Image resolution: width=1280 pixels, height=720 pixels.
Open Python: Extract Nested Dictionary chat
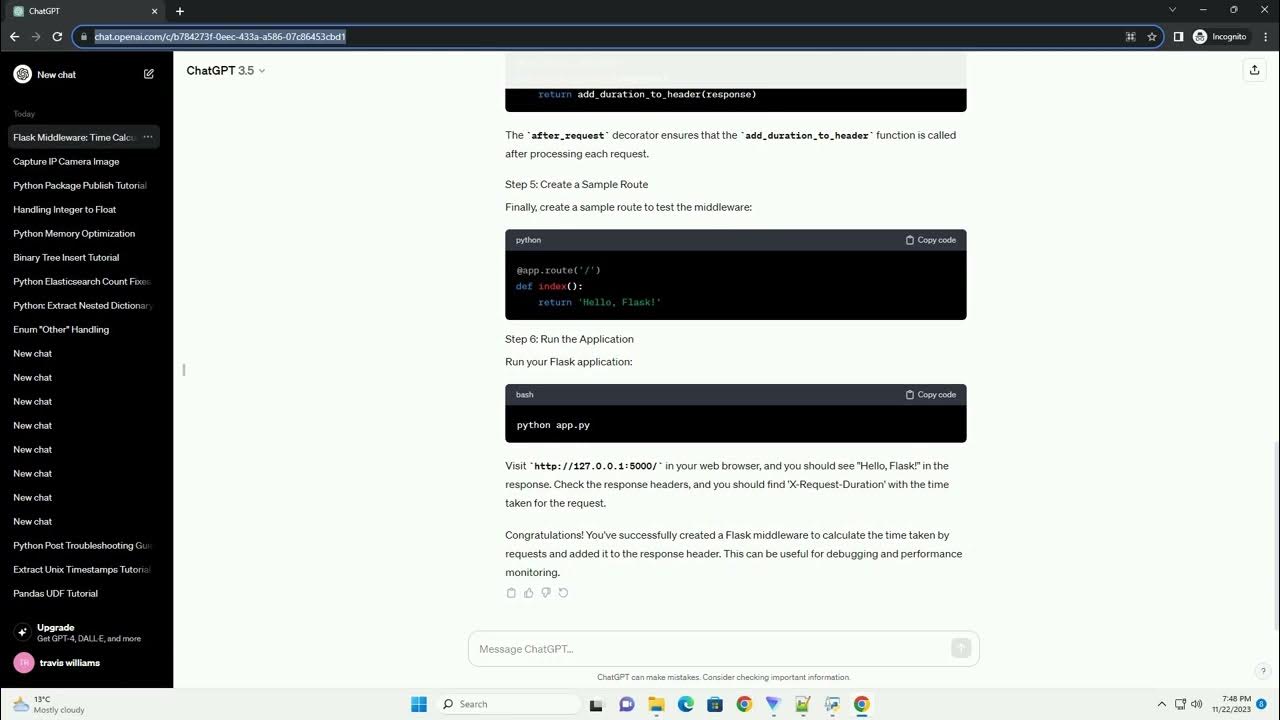[x=84, y=305]
